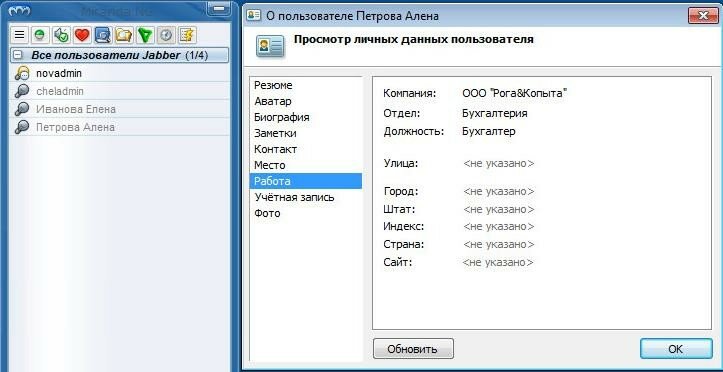
Task: Open the Заметки section
Action: click(x=305, y=133)
